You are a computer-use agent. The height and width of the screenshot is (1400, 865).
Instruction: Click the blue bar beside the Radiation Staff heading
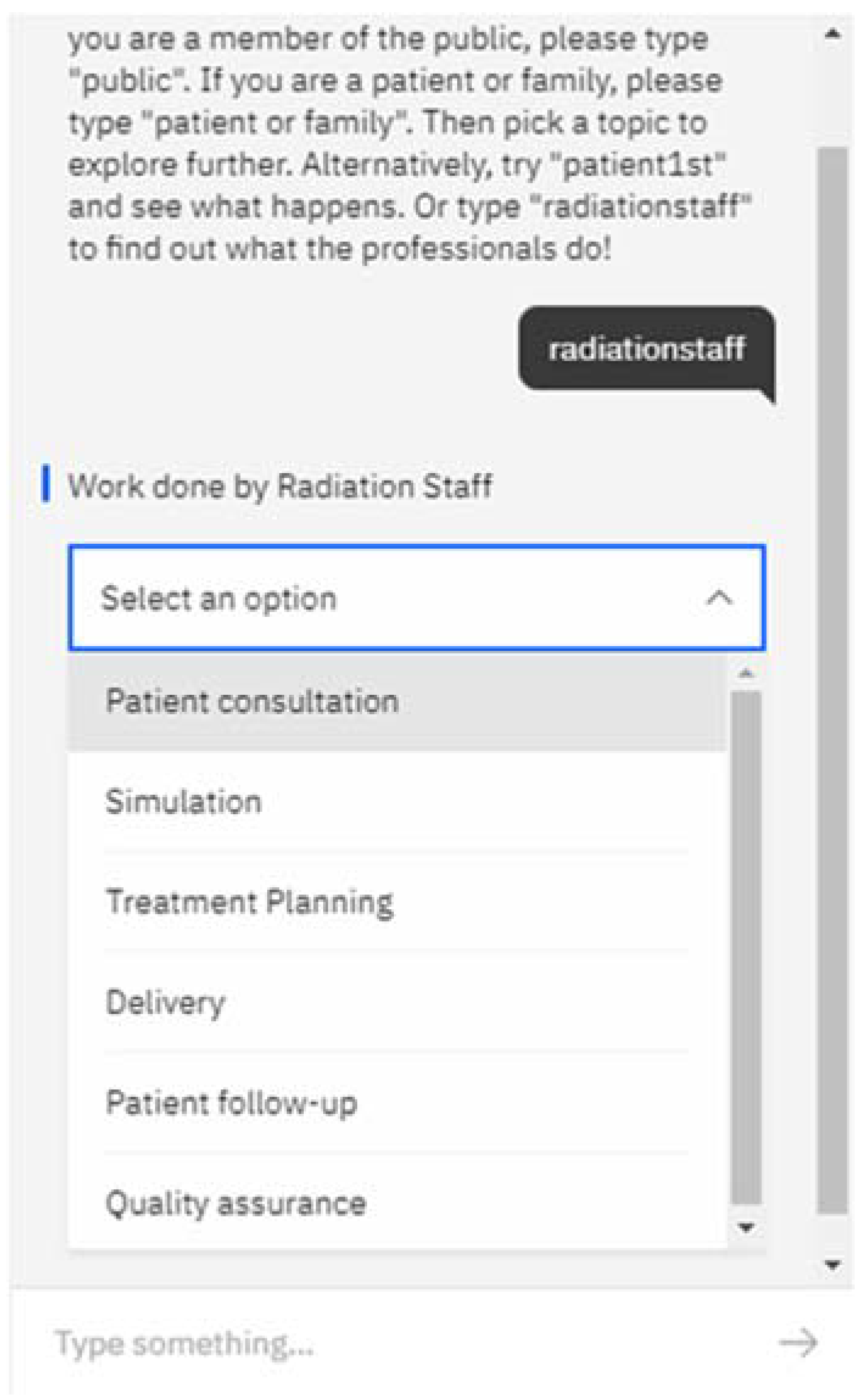46,484
